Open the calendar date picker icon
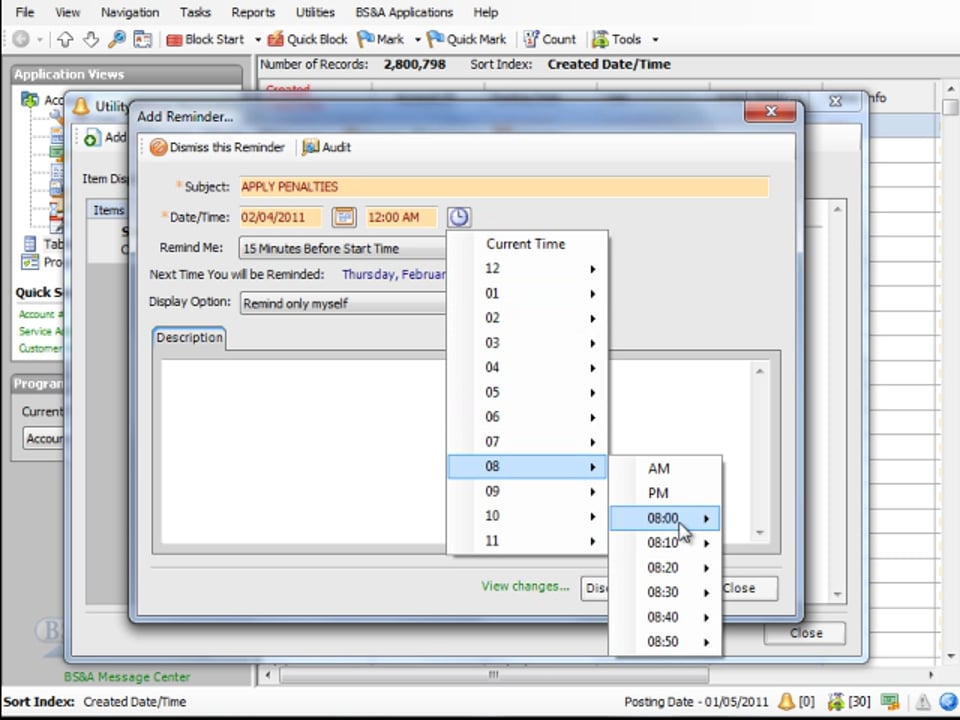The width and height of the screenshot is (960, 720). (344, 217)
